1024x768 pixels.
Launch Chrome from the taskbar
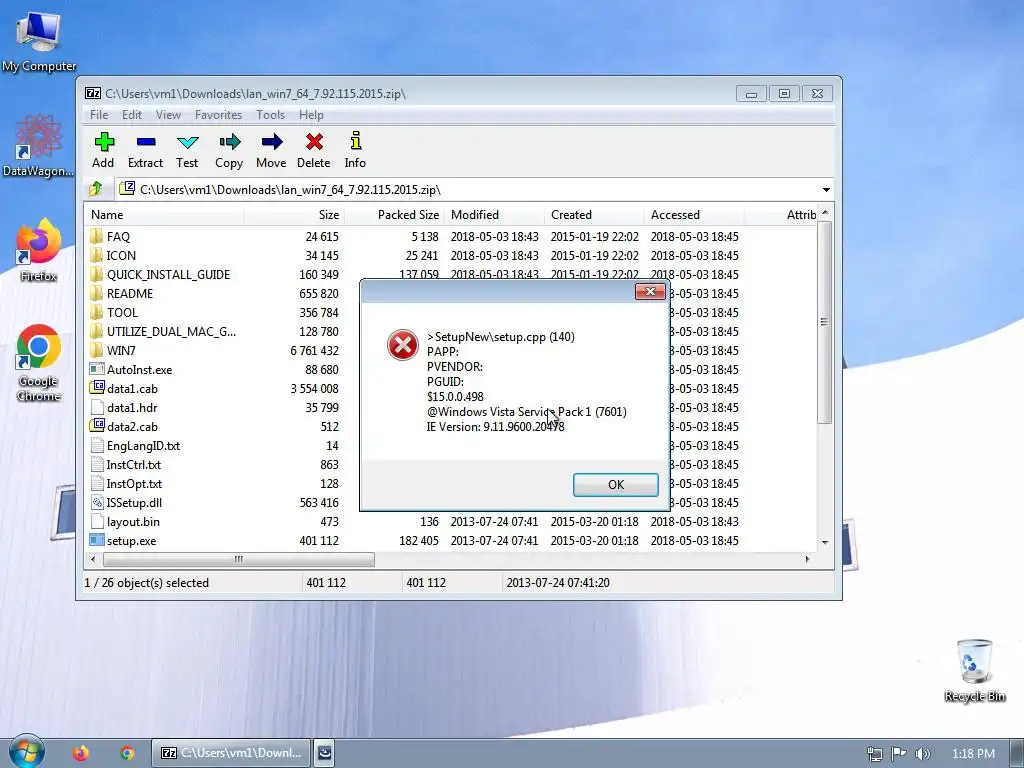(x=127, y=753)
